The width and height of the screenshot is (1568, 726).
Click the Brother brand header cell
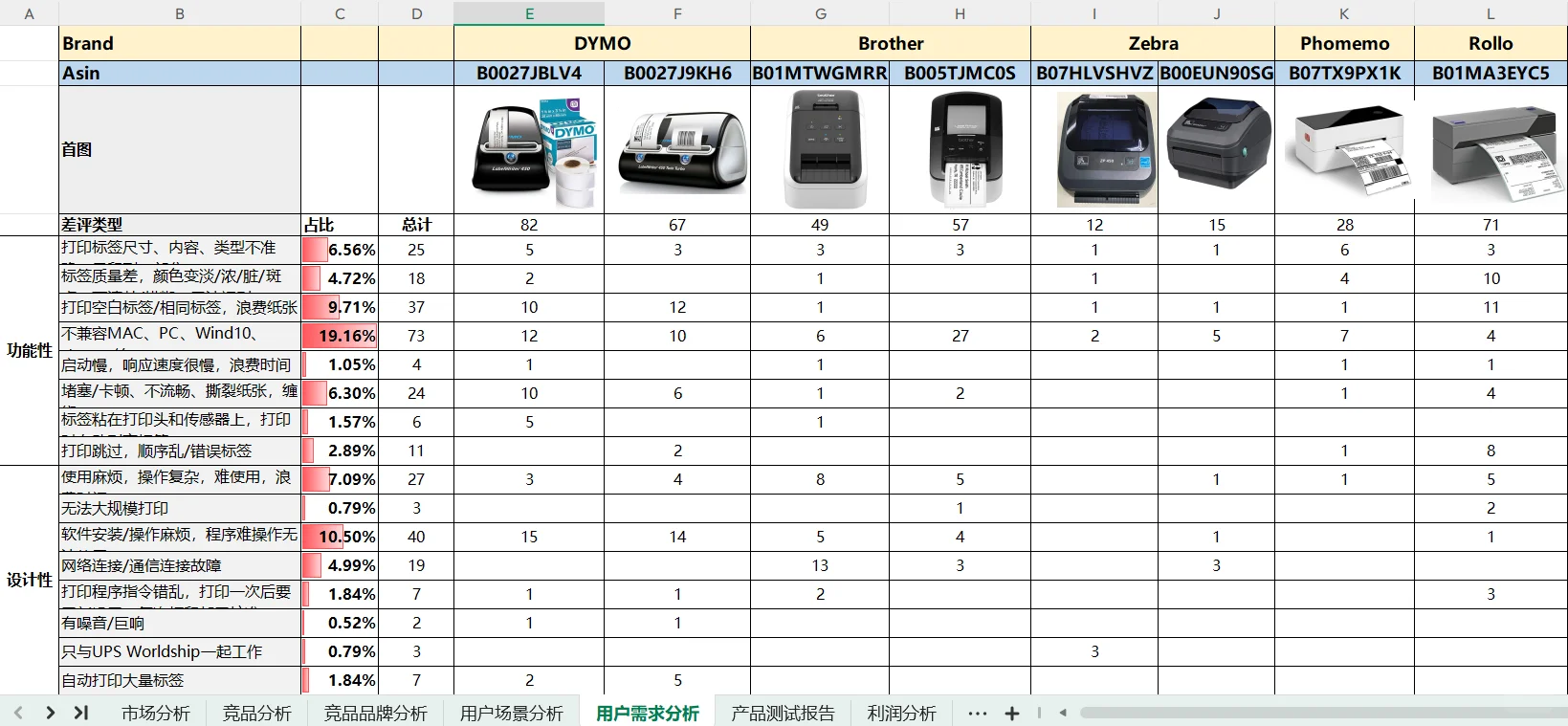tap(891, 43)
